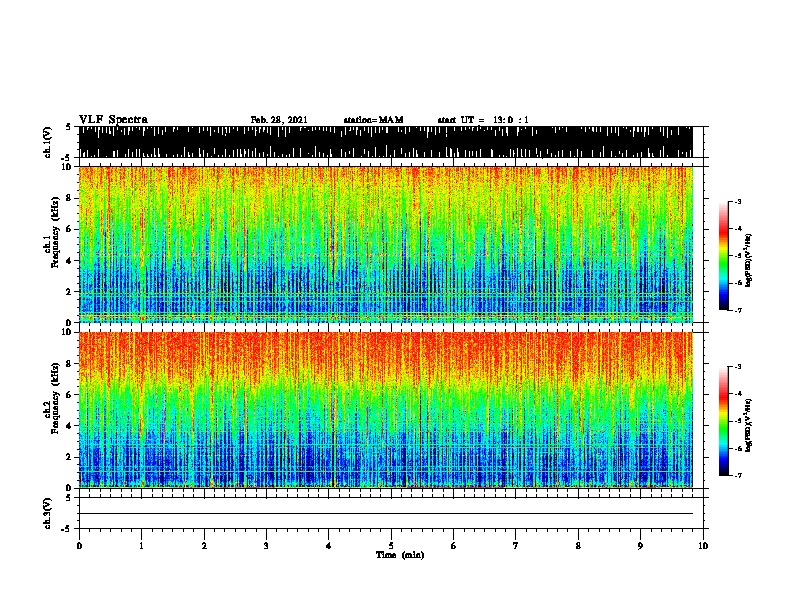Screen dimensions: 792x612
Task: Click the "ch.1(V)" waveform axis label
Action: 48,142
